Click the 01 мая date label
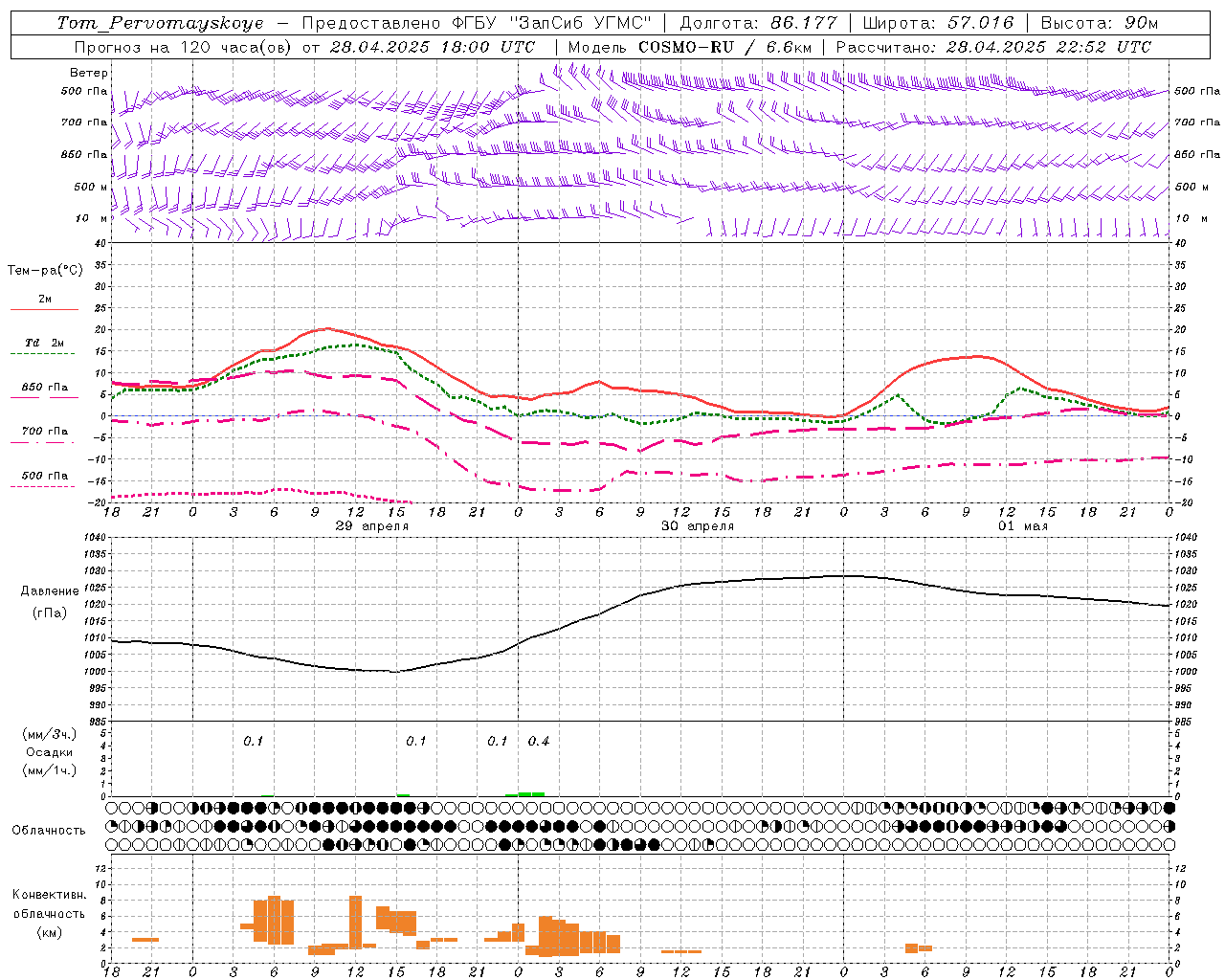Screen dimensions: 1225x980 click(x=1023, y=526)
